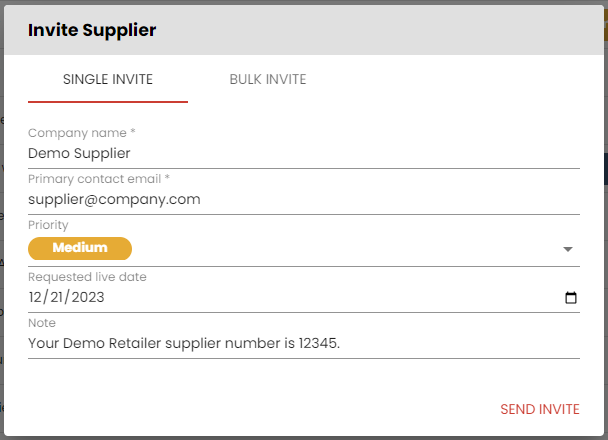Click into the Note text field

tap(304, 343)
